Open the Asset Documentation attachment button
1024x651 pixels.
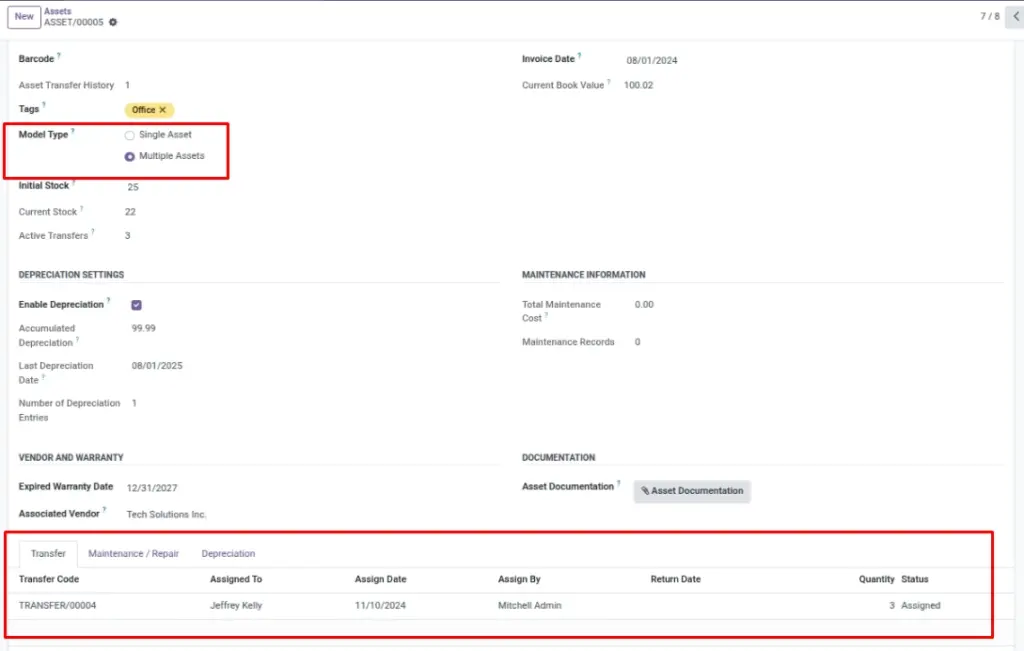[692, 491]
